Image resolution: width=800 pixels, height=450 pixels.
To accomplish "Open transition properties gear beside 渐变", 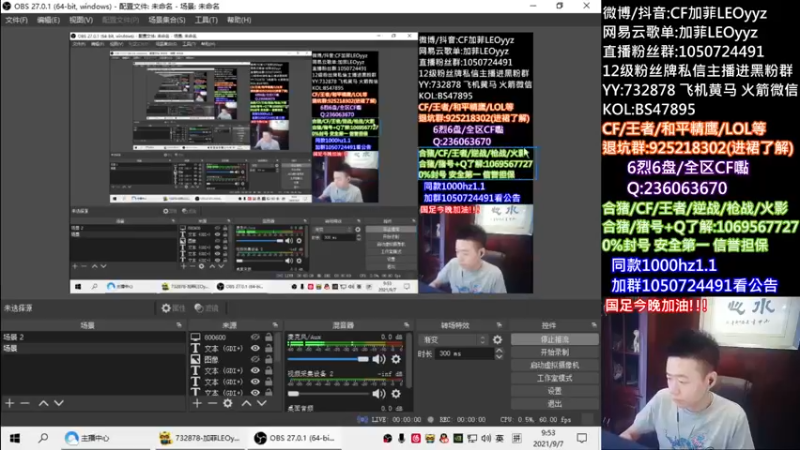I will click(x=497, y=339).
